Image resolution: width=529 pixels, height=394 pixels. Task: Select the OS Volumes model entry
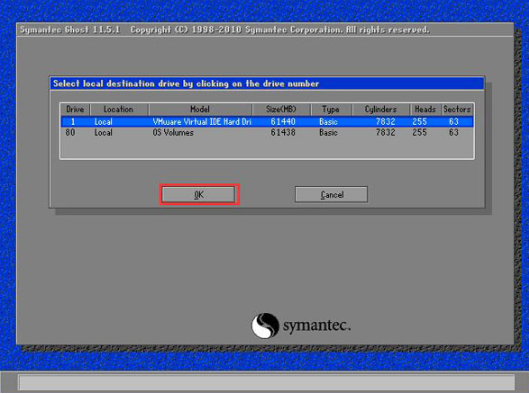(x=173, y=133)
